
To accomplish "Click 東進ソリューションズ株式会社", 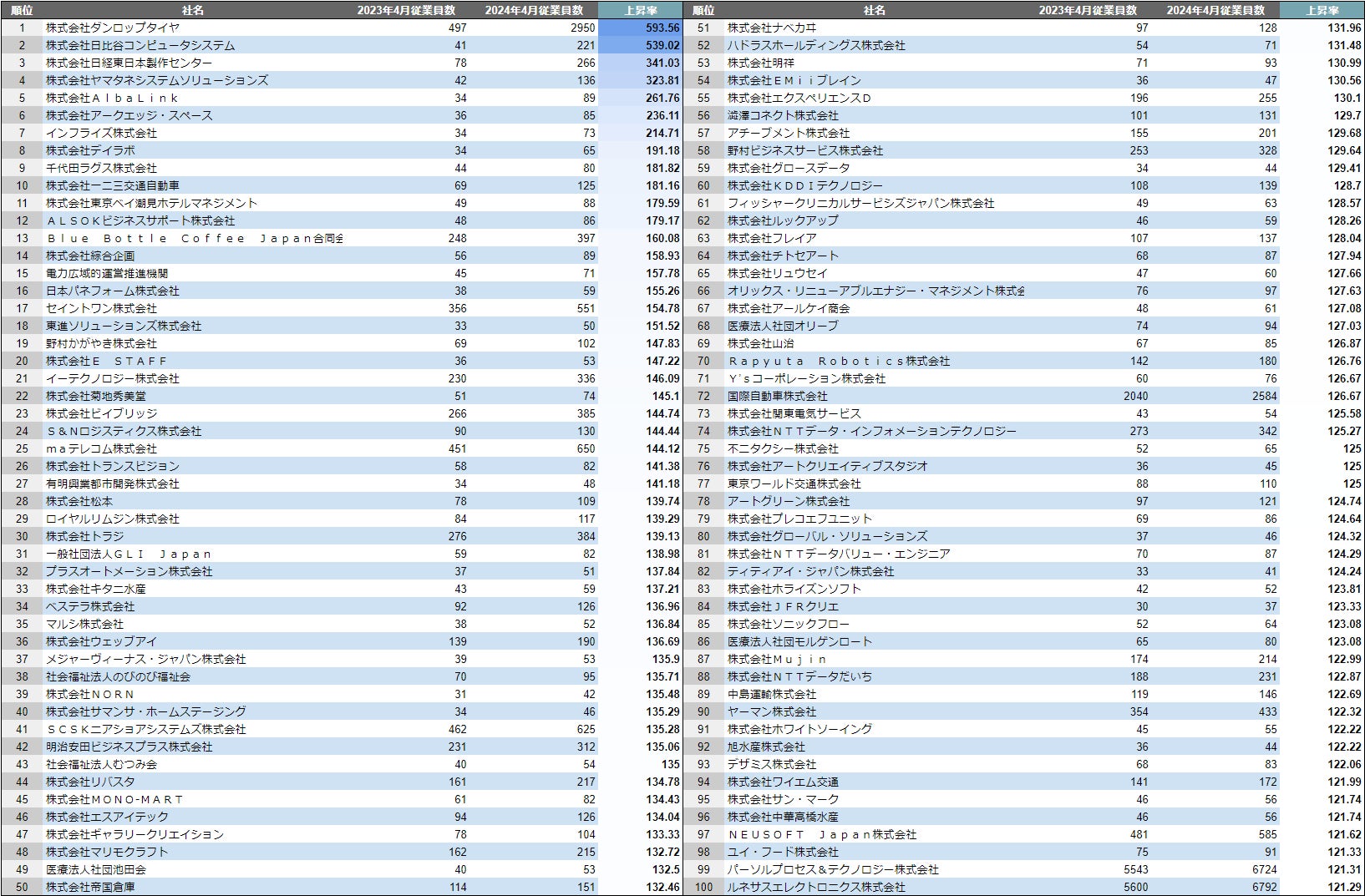I will pos(124,326).
